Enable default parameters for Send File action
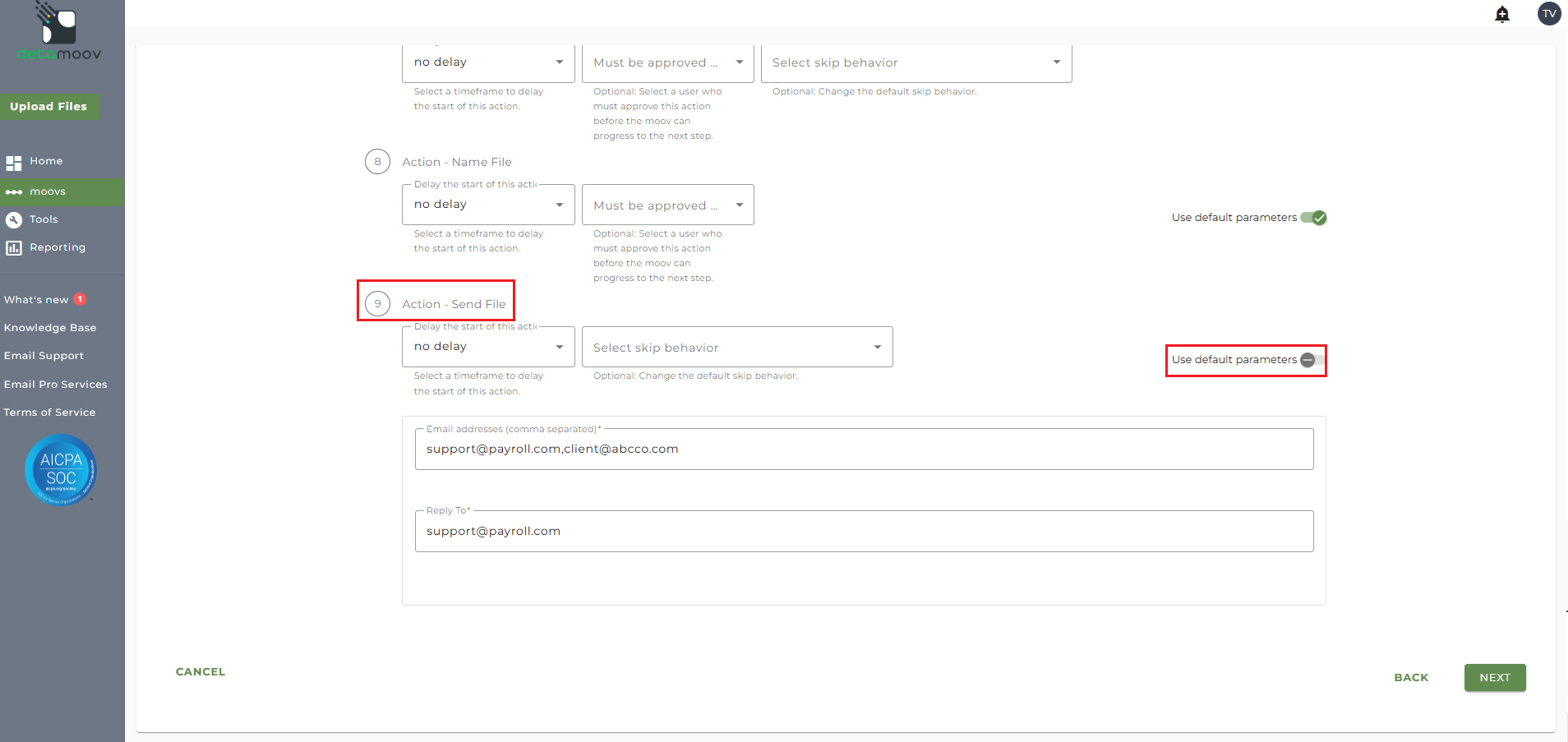Viewport: 1568px width, 742px height. (1312, 360)
